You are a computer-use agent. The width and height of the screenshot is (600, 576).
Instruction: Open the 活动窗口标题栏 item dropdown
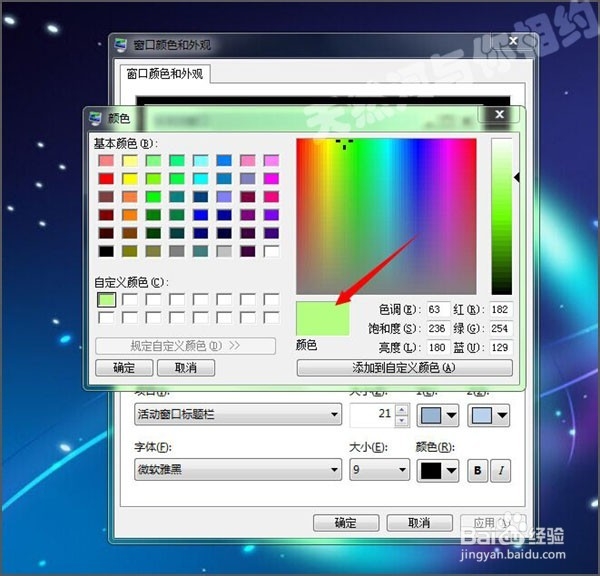238,414
